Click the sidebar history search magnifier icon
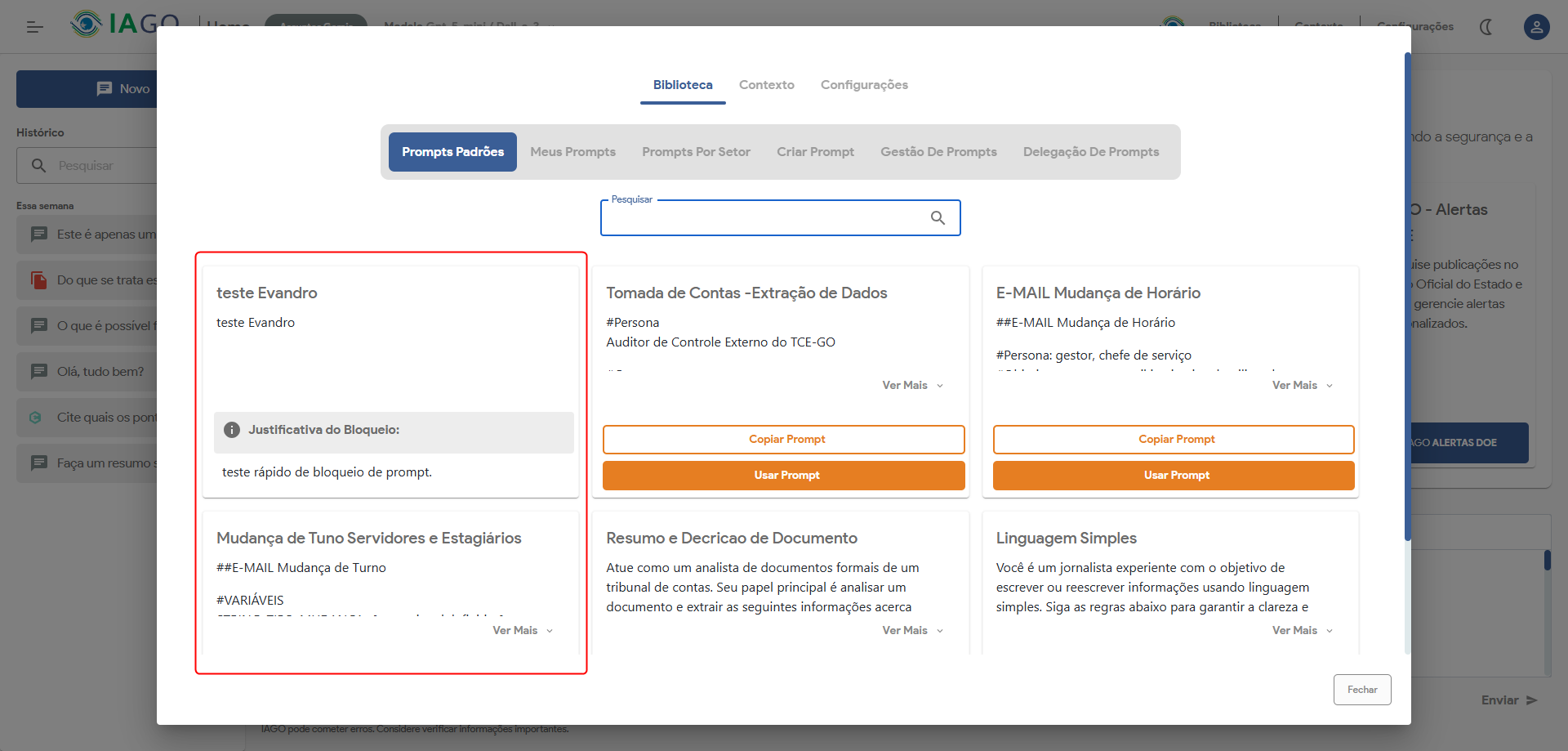 coord(38,166)
